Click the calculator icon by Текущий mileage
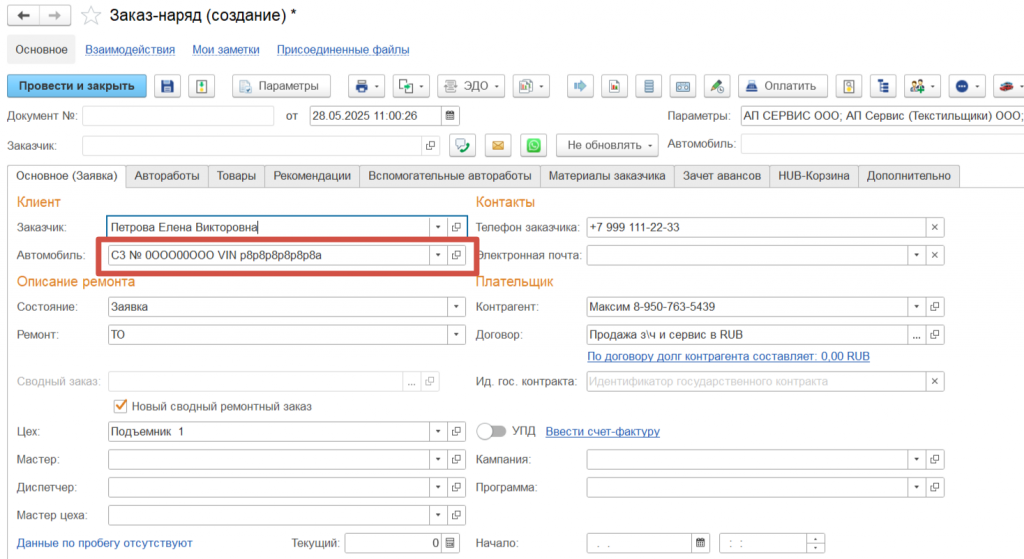 [x=450, y=543]
